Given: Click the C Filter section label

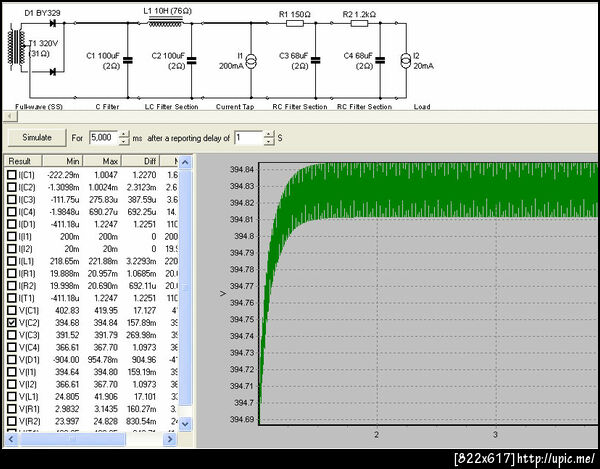Looking at the screenshot, I should click(x=107, y=107).
